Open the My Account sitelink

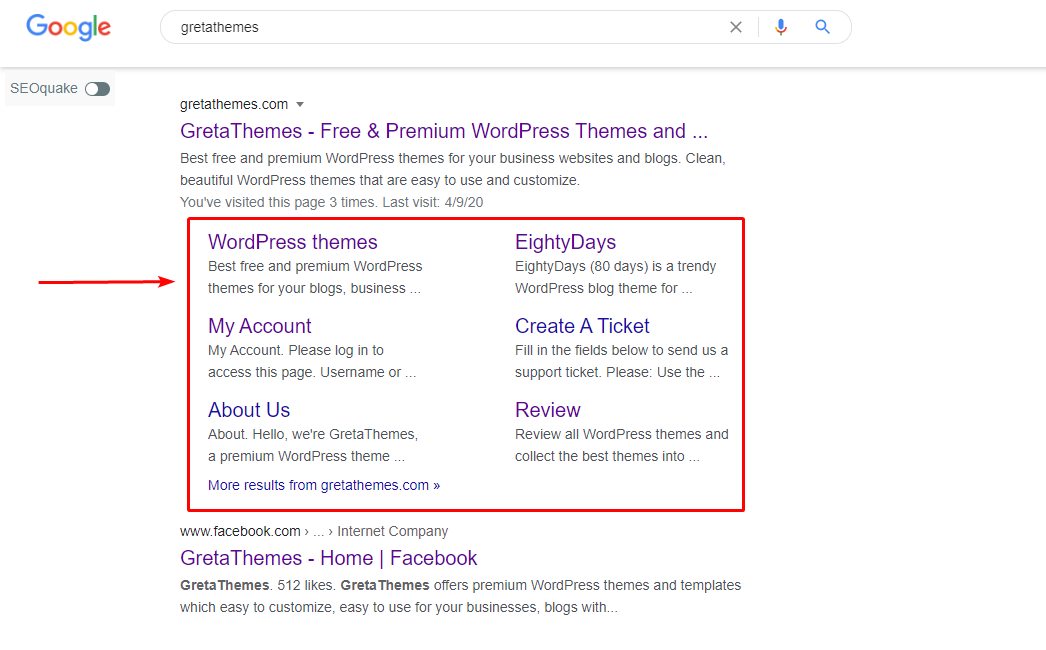[259, 326]
